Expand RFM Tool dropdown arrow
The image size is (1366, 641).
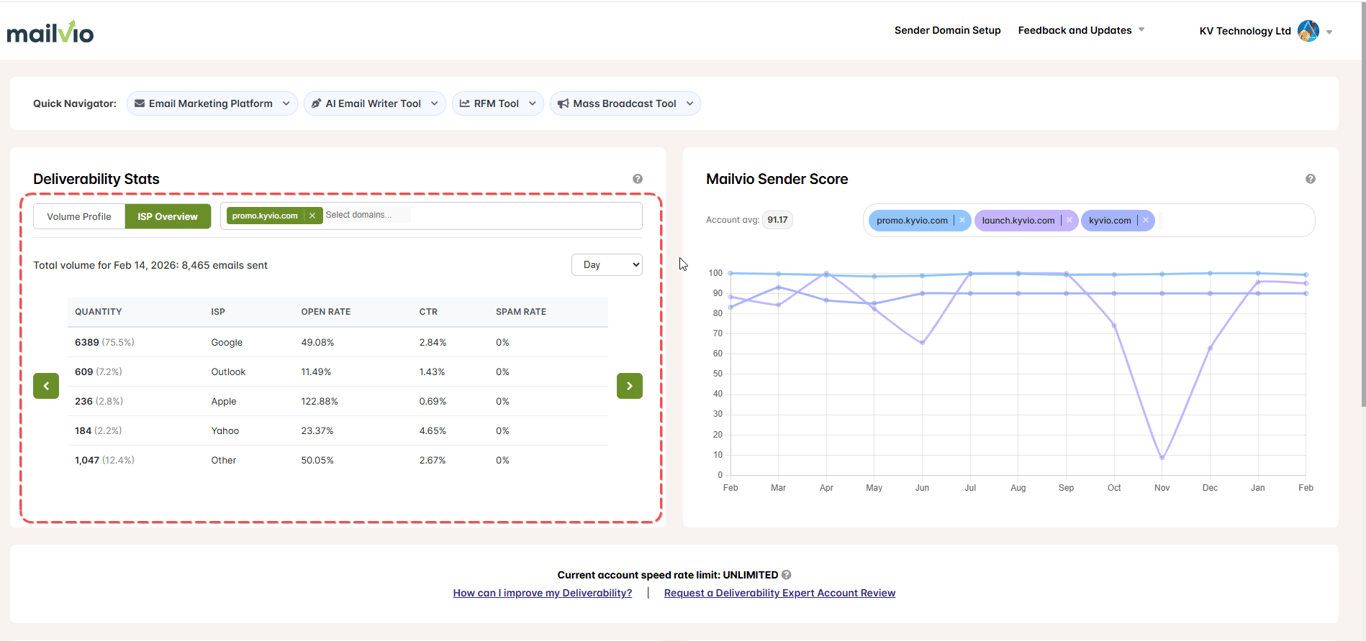[532, 104]
